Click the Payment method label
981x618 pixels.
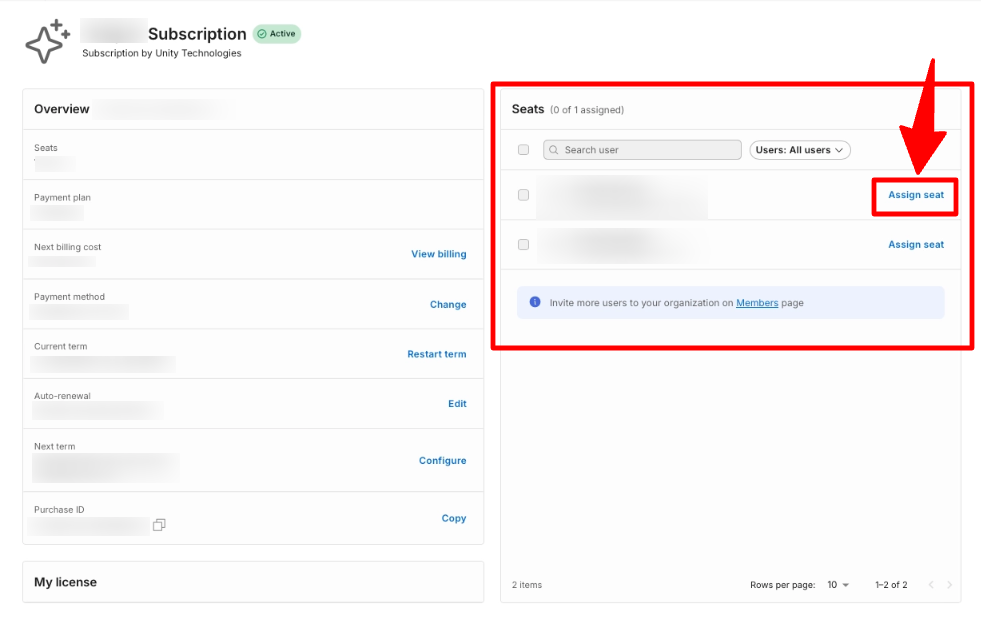tap(69, 297)
